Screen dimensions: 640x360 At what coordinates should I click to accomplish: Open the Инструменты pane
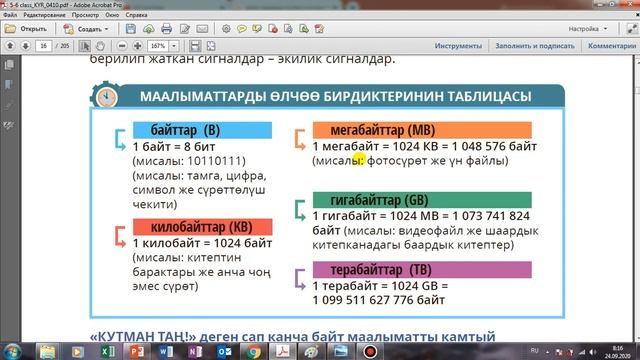[458, 46]
